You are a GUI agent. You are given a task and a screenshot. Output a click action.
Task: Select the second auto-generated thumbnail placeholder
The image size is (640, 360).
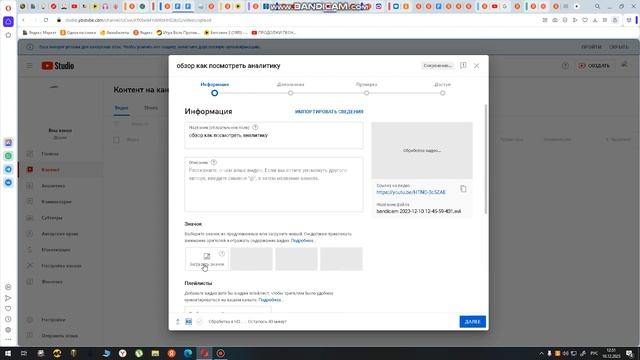pos(296,259)
